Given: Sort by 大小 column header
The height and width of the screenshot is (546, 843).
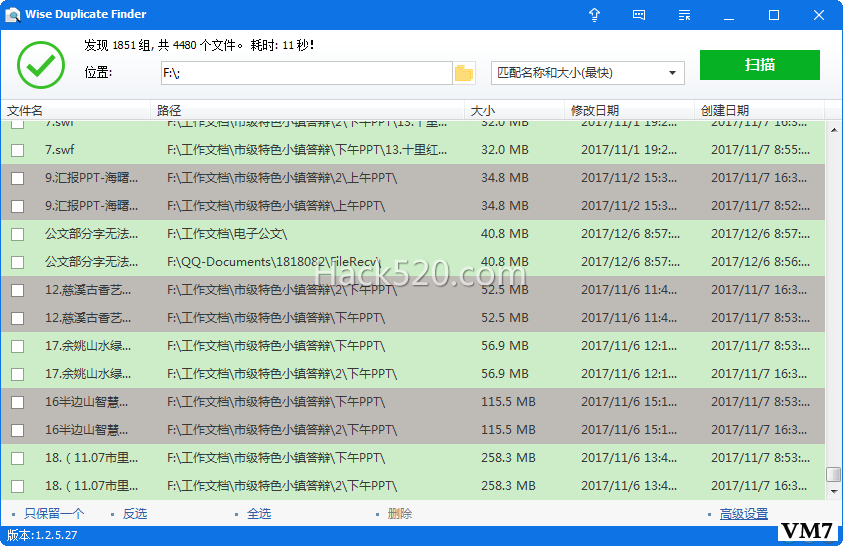Looking at the screenshot, I should tap(515, 111).
